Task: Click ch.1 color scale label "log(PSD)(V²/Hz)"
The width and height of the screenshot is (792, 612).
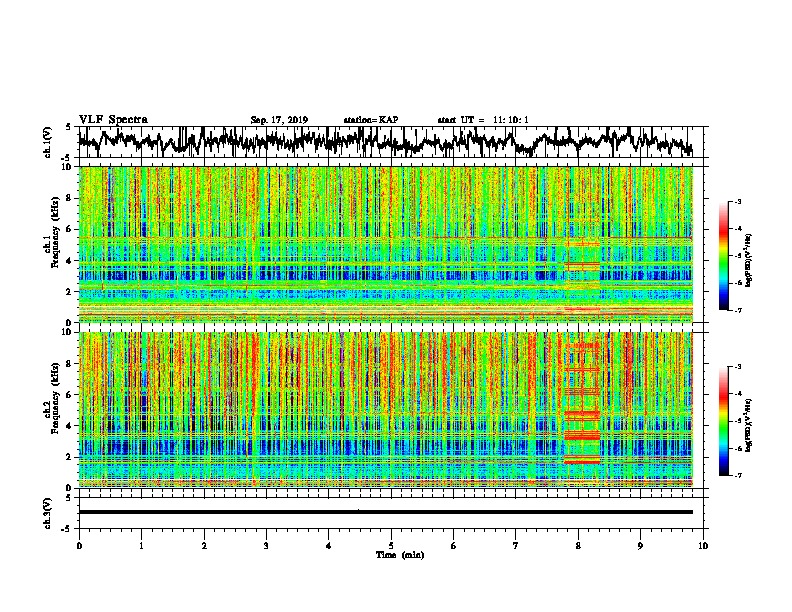Action: click(x=748, y=260)
